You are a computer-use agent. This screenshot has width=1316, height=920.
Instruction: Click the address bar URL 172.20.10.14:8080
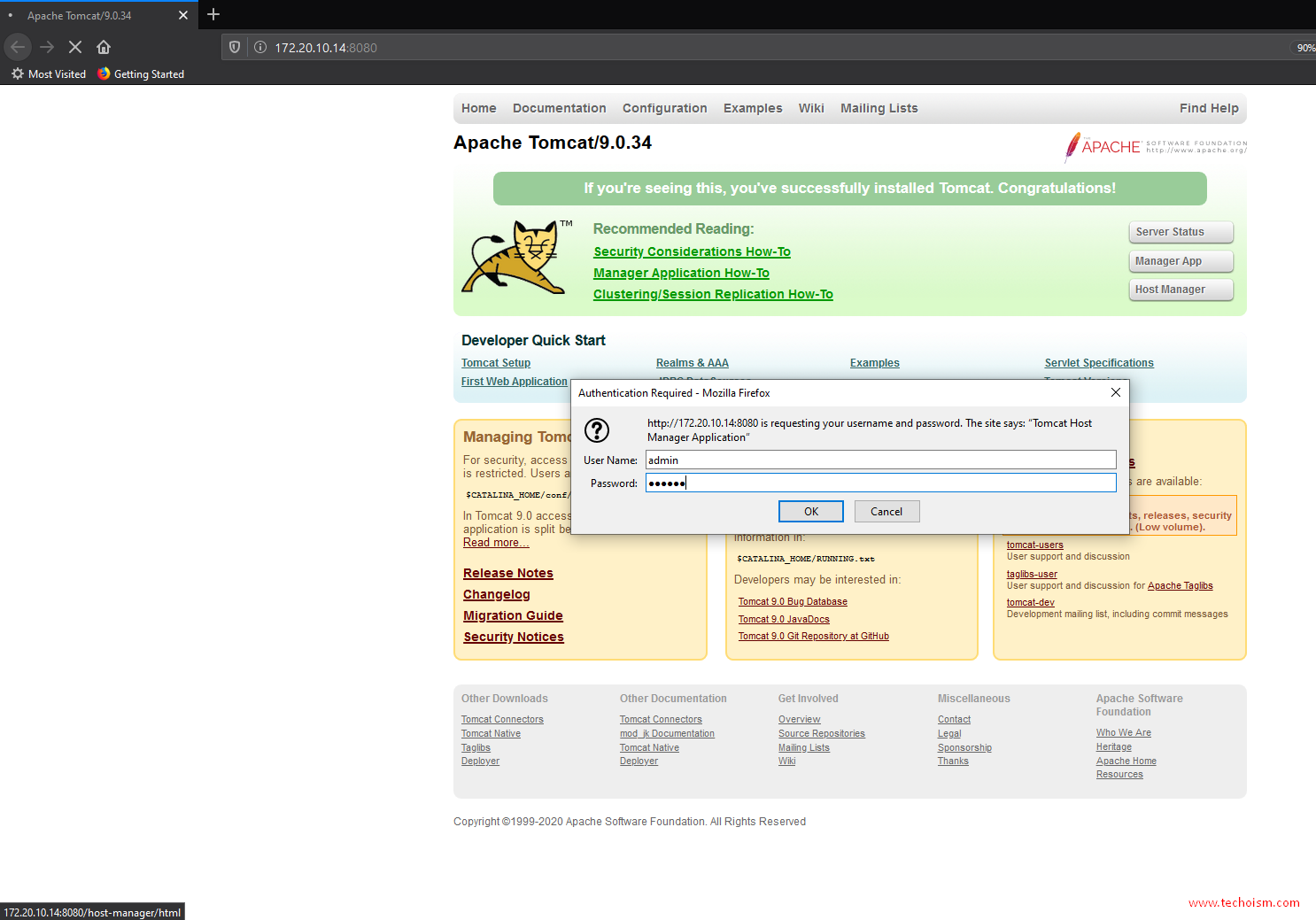pos(326,48)
